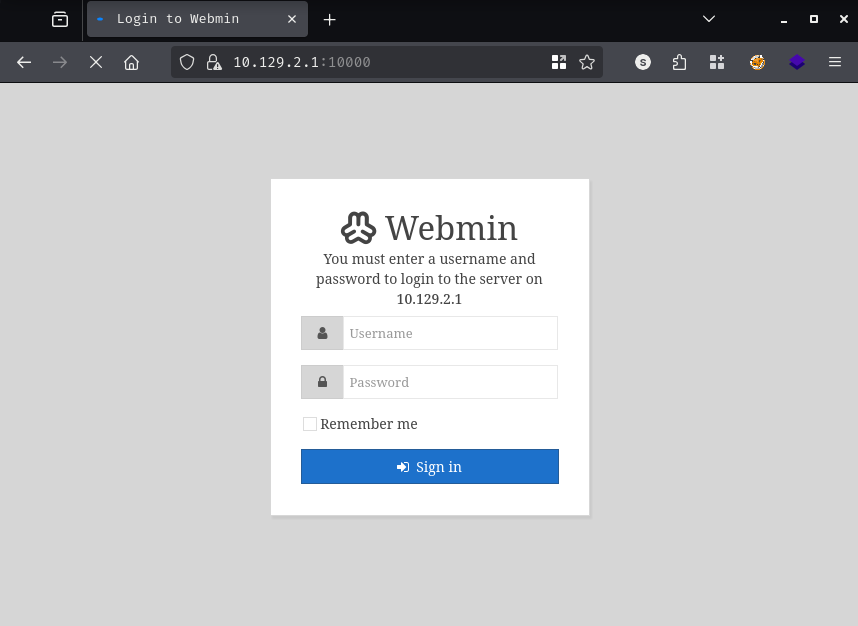Open a new tab with plus button
This screenshot has width=858, height=626.
(x=330, y=19)
